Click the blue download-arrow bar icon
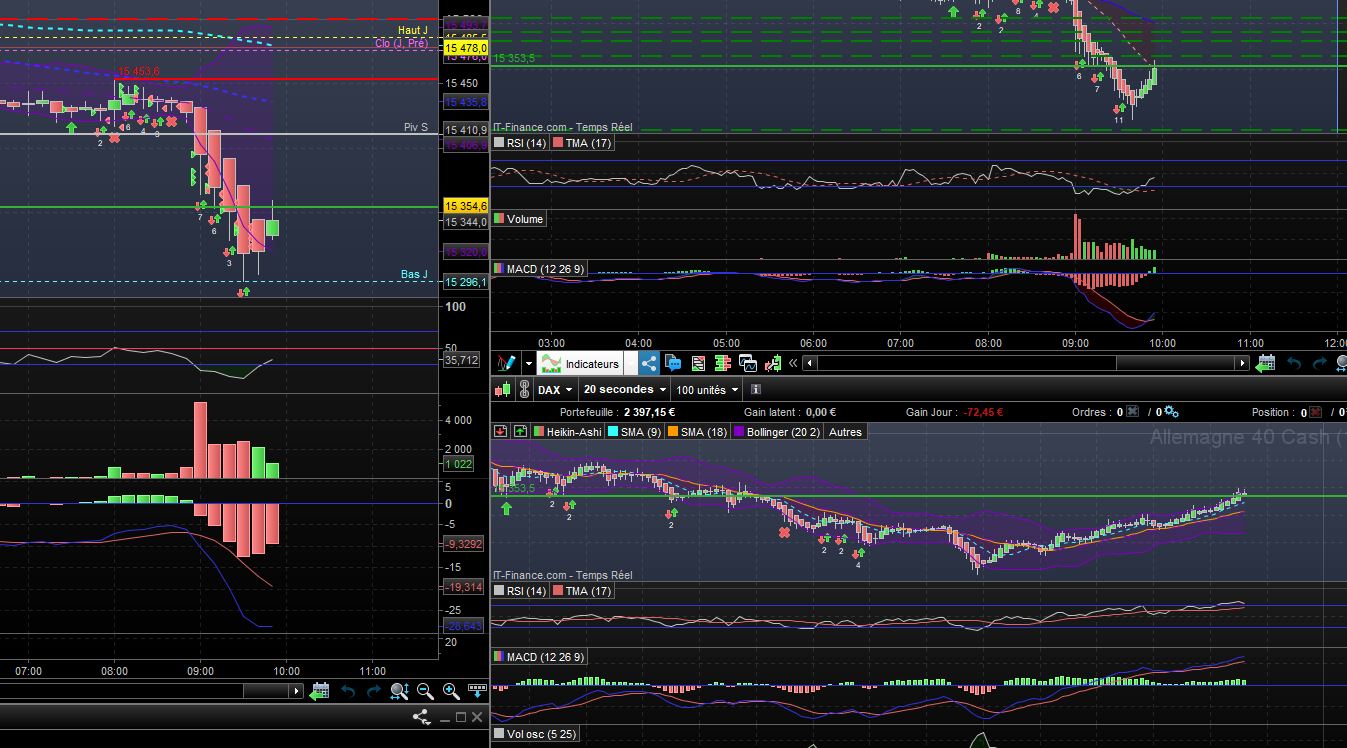 (477, 690)
